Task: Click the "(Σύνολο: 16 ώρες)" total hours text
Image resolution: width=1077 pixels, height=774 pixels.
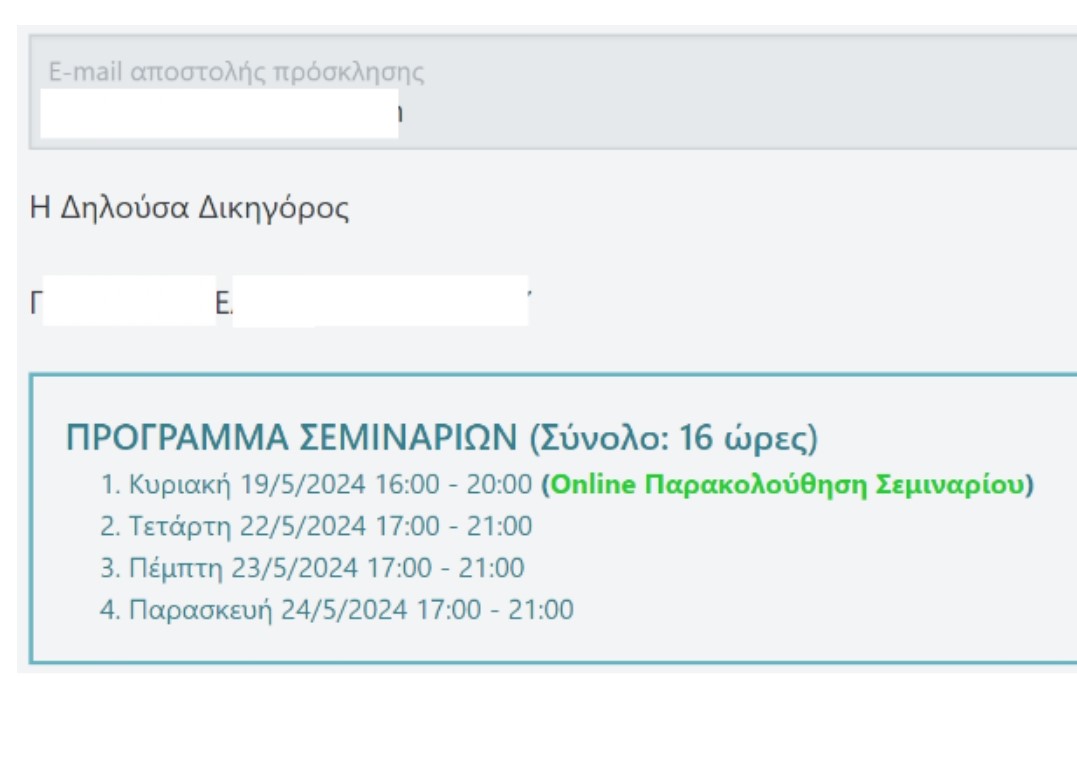Action: click(x=673, y=437)
